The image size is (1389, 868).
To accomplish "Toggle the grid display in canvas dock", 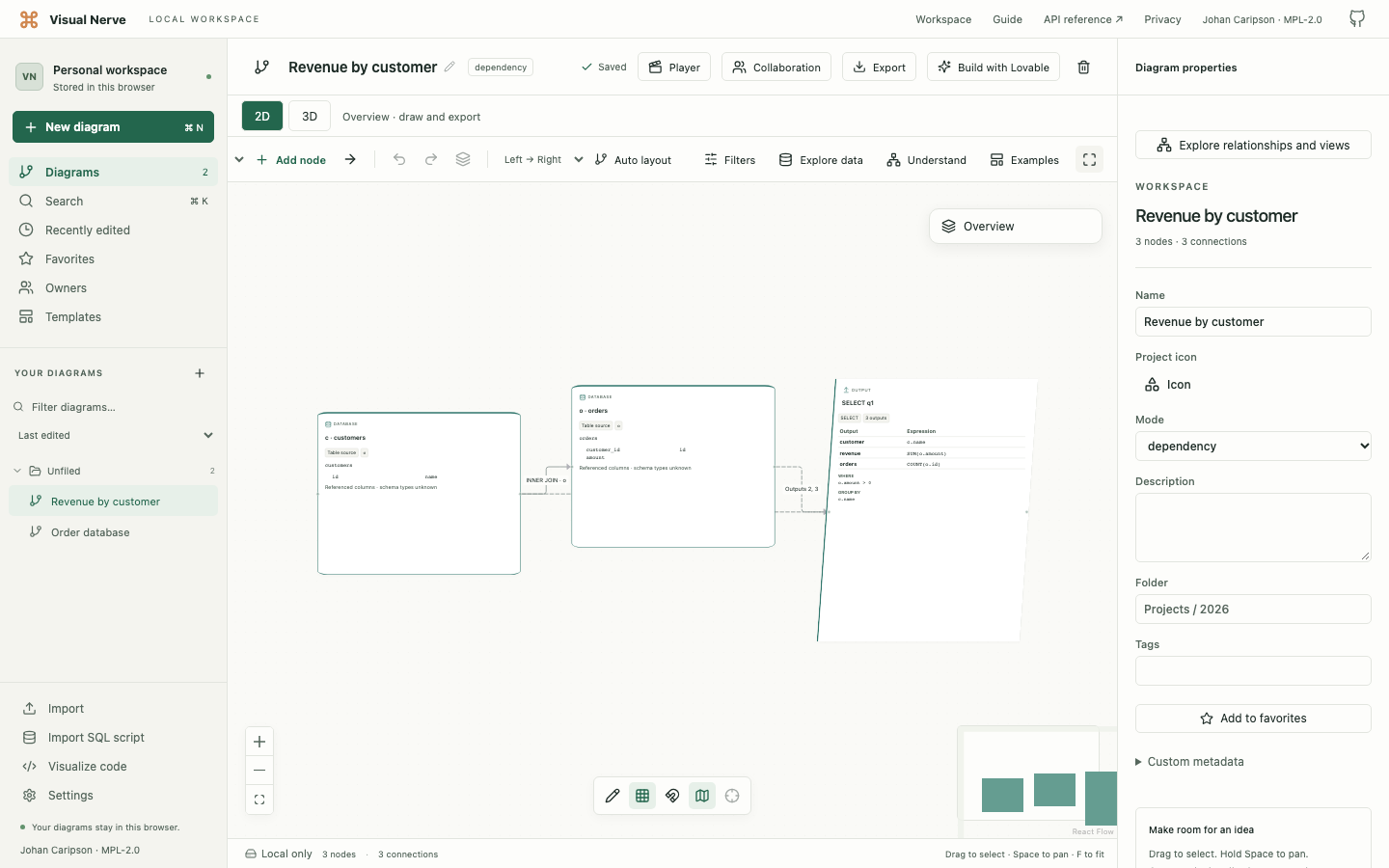I will (x=642, y=796).
